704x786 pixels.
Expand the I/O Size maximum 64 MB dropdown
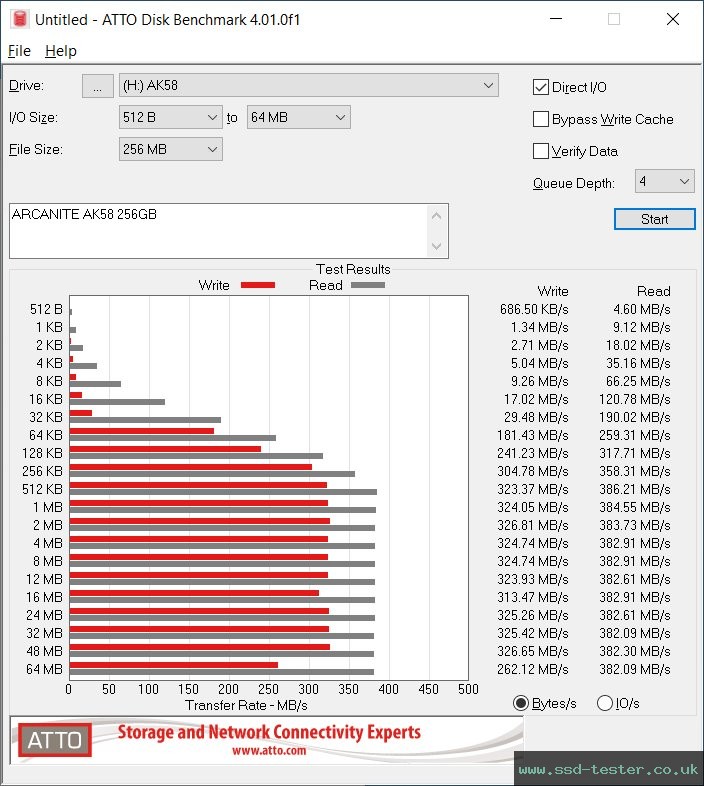click(298, 117)
